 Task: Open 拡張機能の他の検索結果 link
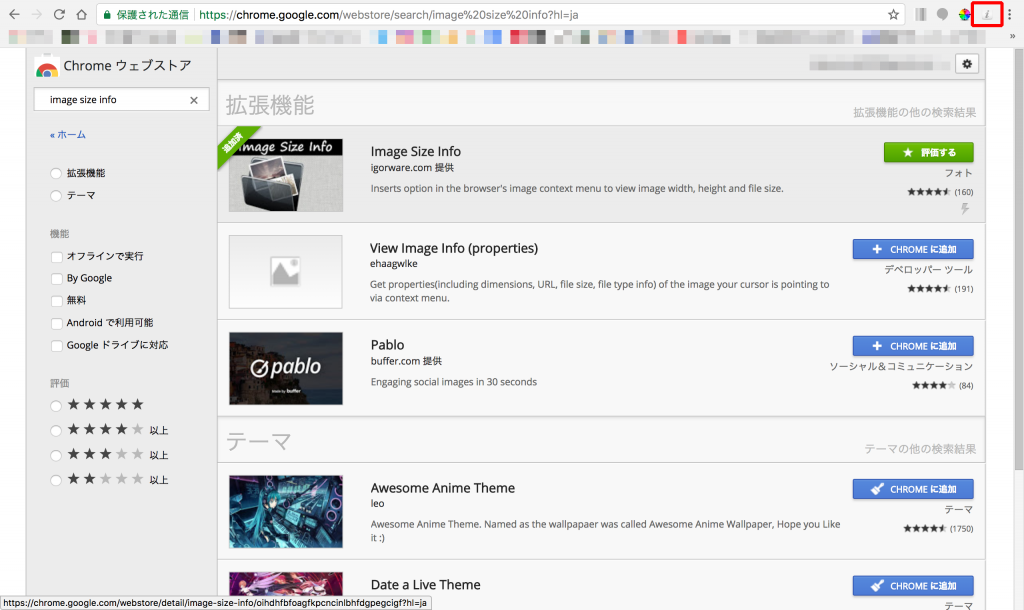914,112
